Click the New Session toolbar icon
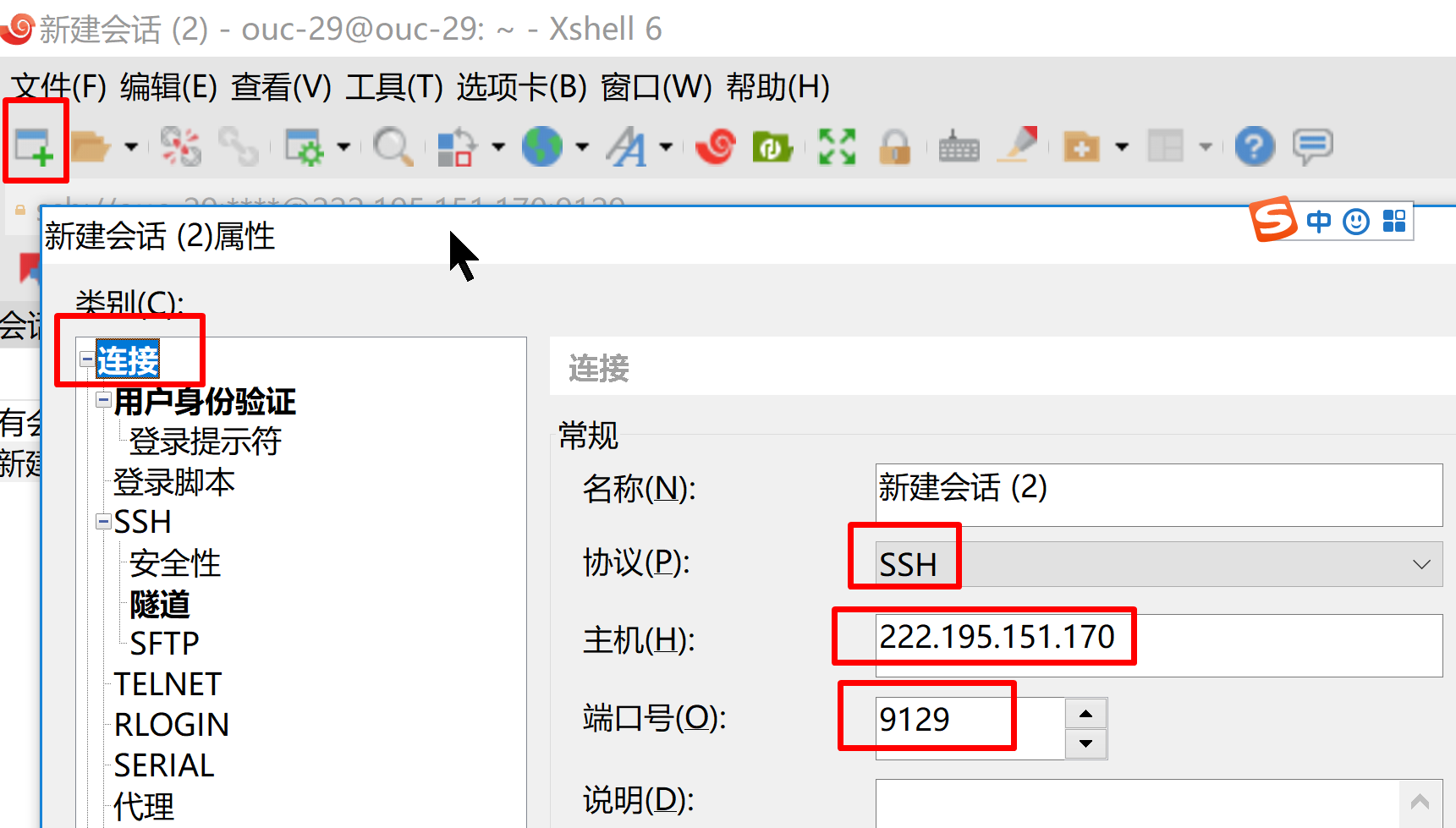Viewport: 1456px width, 828px height. pyautogui.click(x=34, y=146)
